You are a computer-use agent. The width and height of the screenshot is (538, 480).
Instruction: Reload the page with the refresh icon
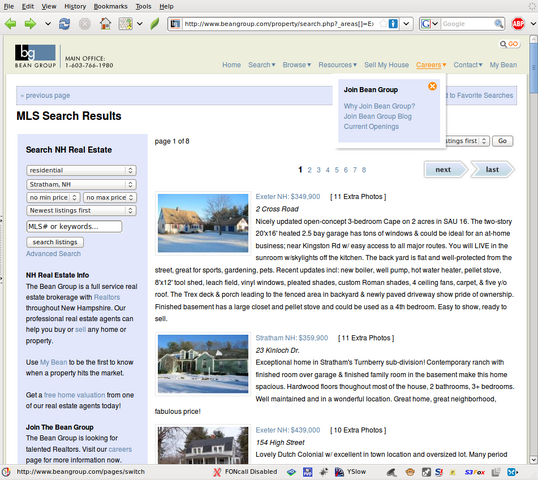(x=64, y=24)
